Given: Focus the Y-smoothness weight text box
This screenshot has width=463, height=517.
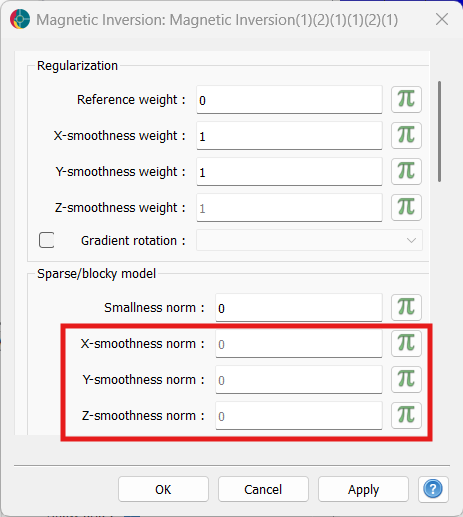Looking at the screenshot, I should [x=289, y=172].
